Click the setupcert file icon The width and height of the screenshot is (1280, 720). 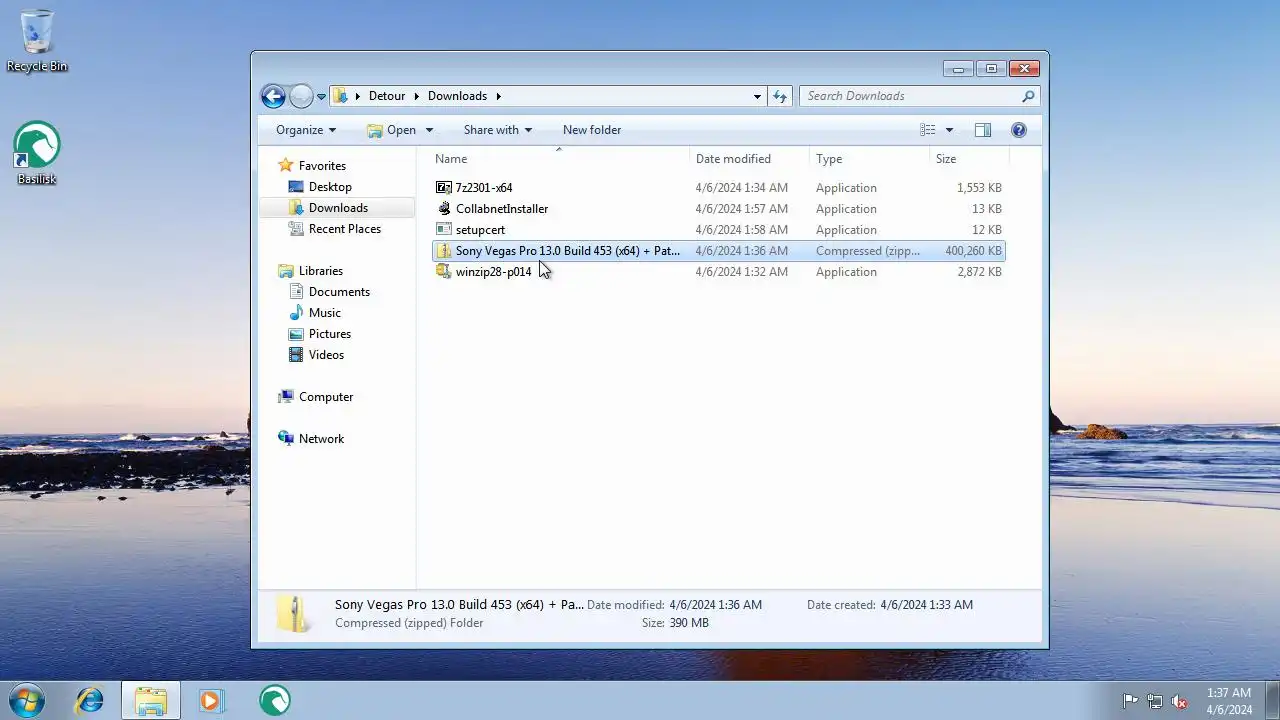tap(444, 230)
